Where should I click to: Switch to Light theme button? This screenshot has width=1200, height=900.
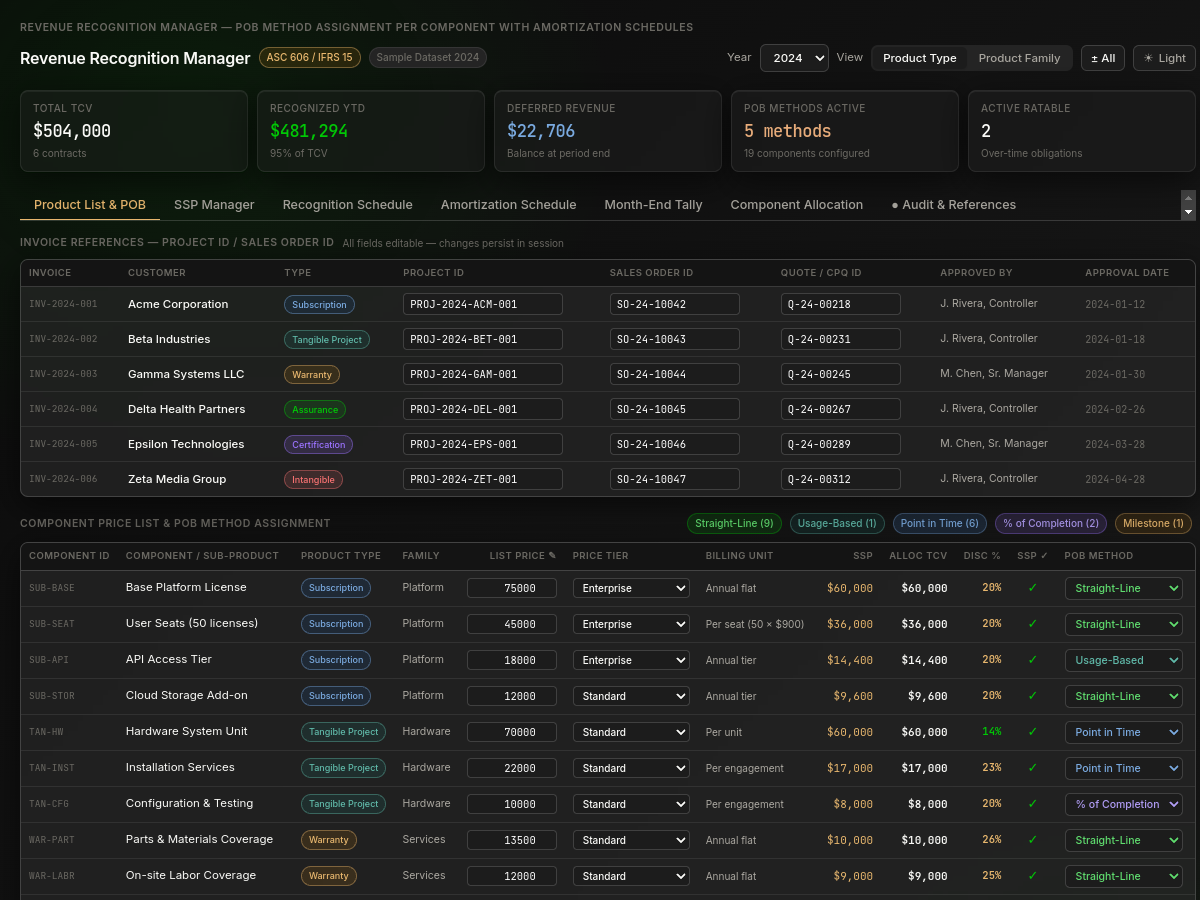[1164, 58]
